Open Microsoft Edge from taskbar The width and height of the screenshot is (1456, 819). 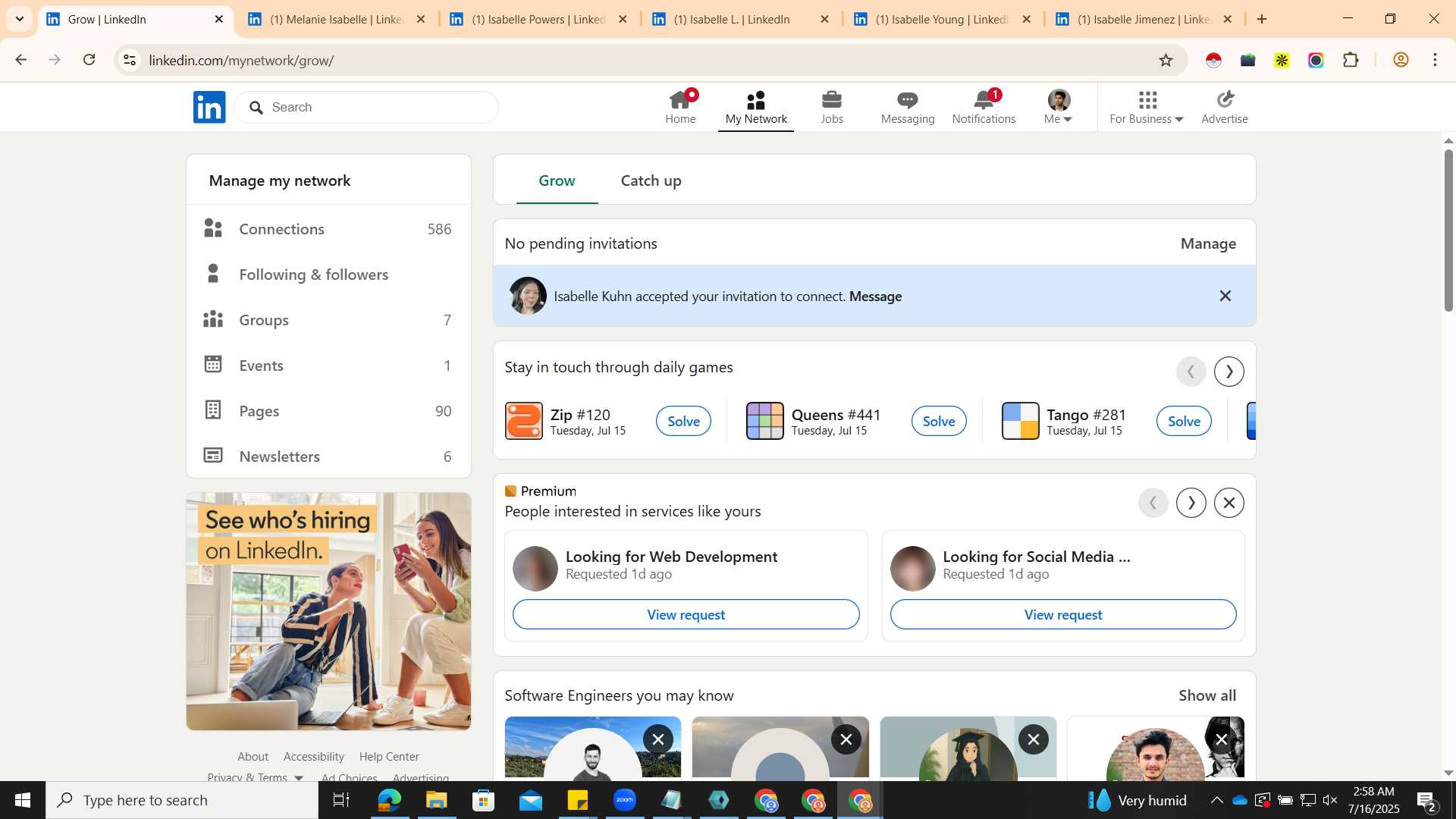click(389, 800)
